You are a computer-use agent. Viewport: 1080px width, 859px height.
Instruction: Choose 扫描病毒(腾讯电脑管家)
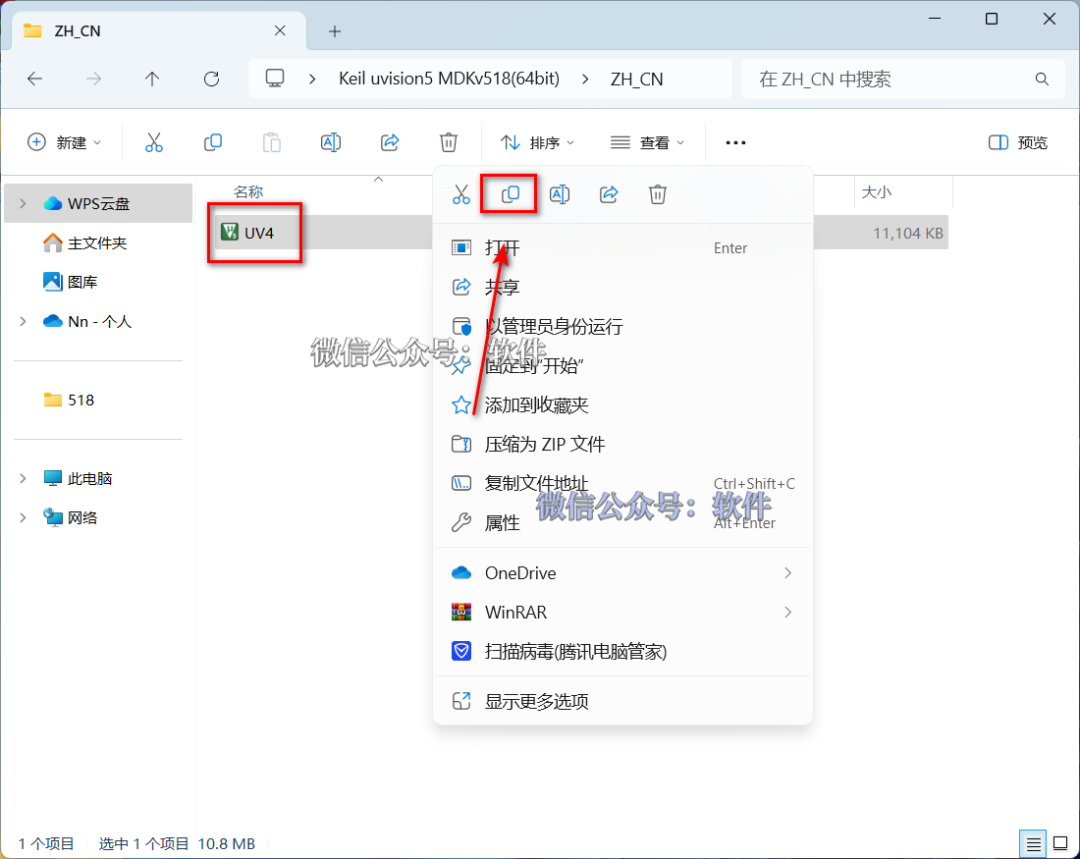623,652
